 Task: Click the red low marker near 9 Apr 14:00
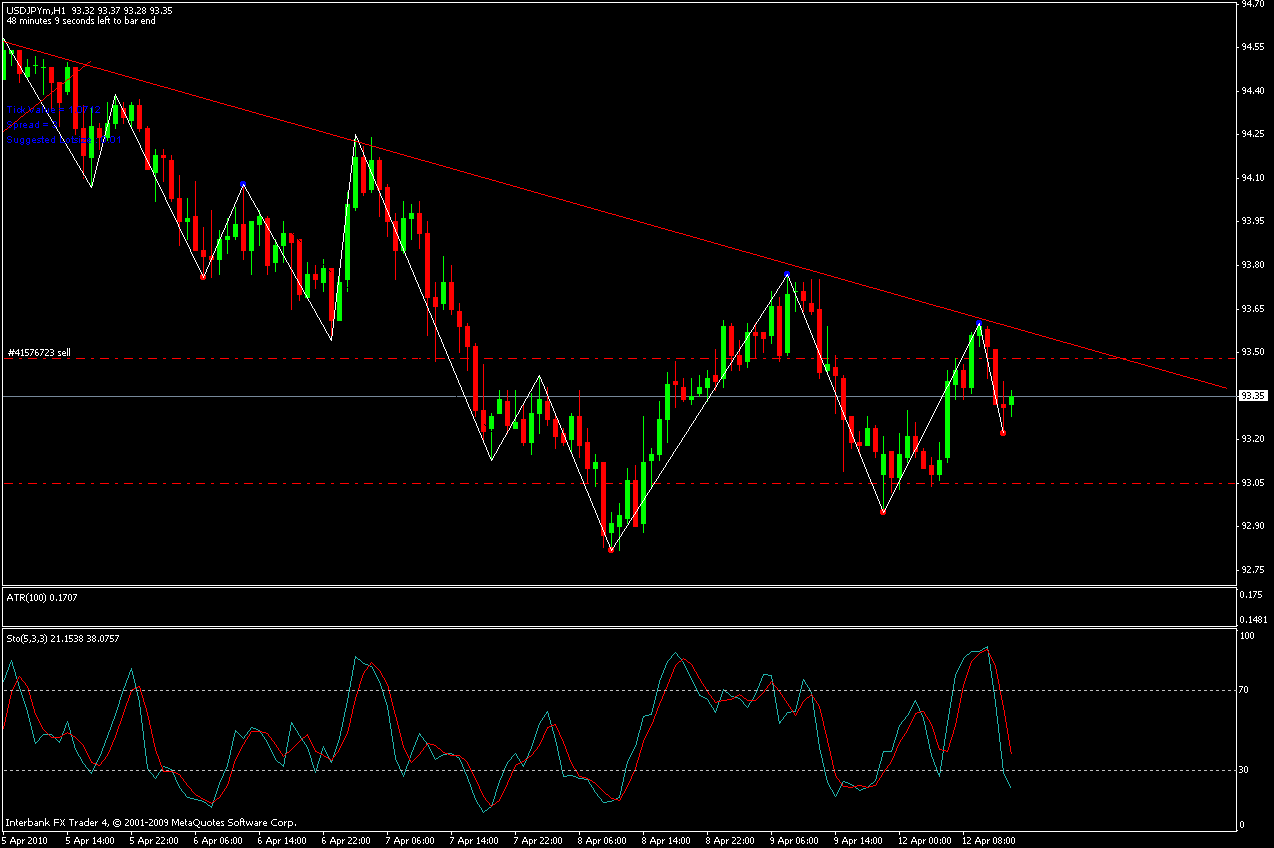pyautogui.click(x=882, y=512)
